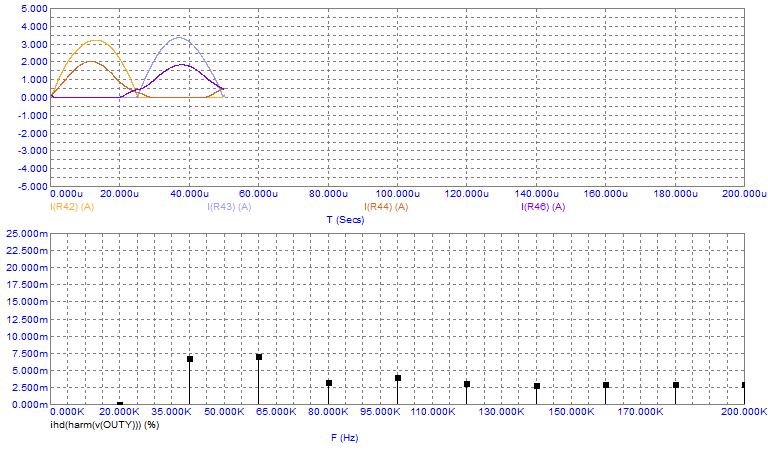This screenshot has width=768, height=453.
Task: Click the 12.500m distortion axis label
Action: pos(27,319)
